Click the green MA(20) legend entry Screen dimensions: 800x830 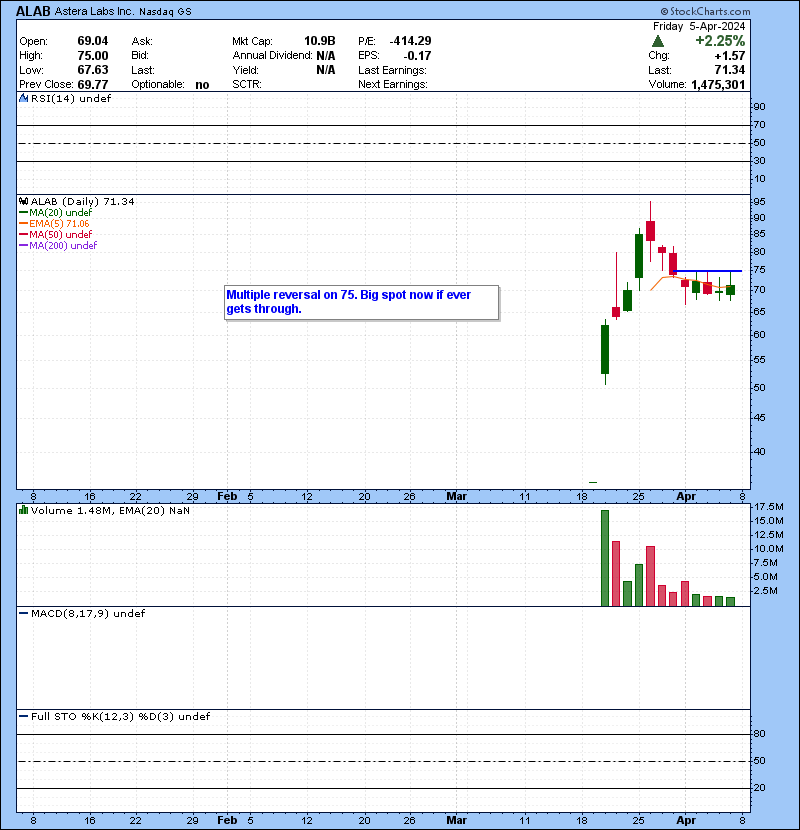(x=56, y=212)
